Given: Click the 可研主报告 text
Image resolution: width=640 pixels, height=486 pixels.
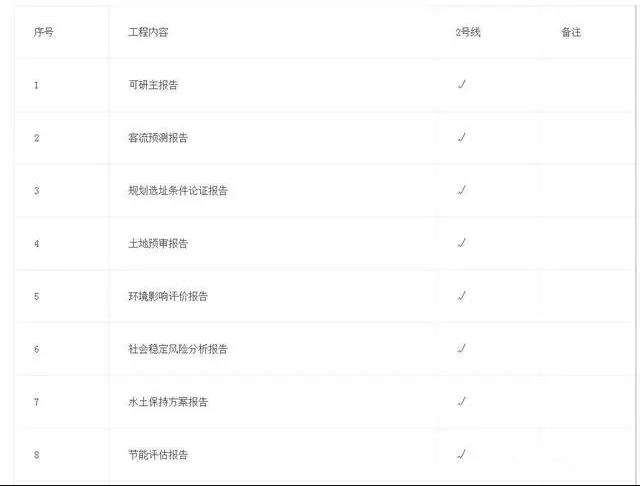Looking at the screenshot, I should pyautogui.click(x=153, y=85).
